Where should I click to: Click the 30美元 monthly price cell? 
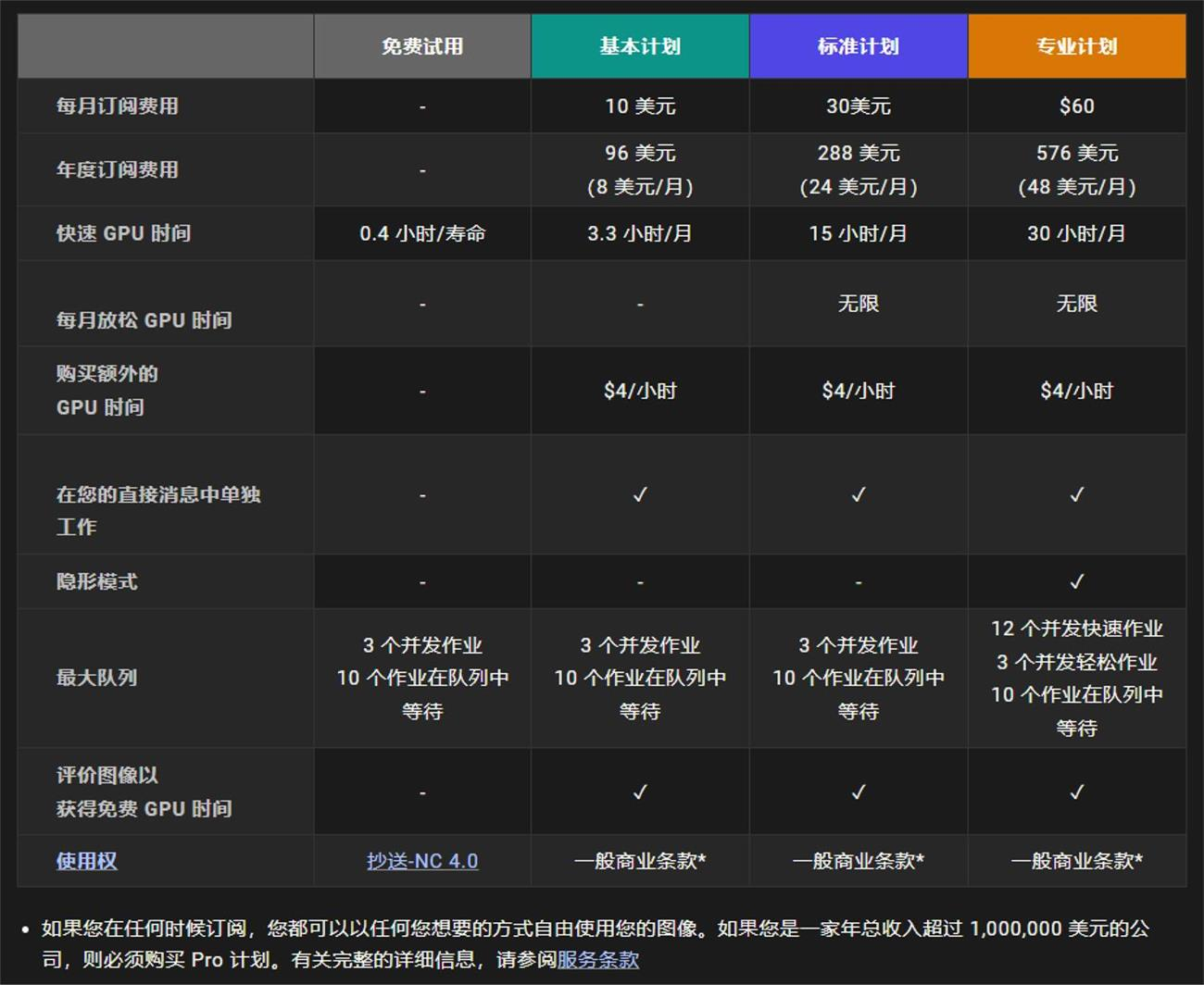[x=859, y=106]
